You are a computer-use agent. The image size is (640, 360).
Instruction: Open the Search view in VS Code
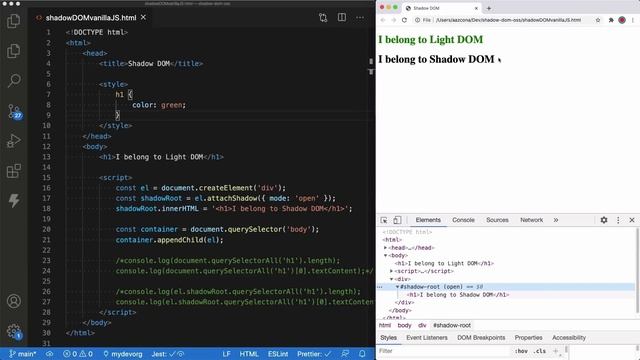(x=14, y=80)
